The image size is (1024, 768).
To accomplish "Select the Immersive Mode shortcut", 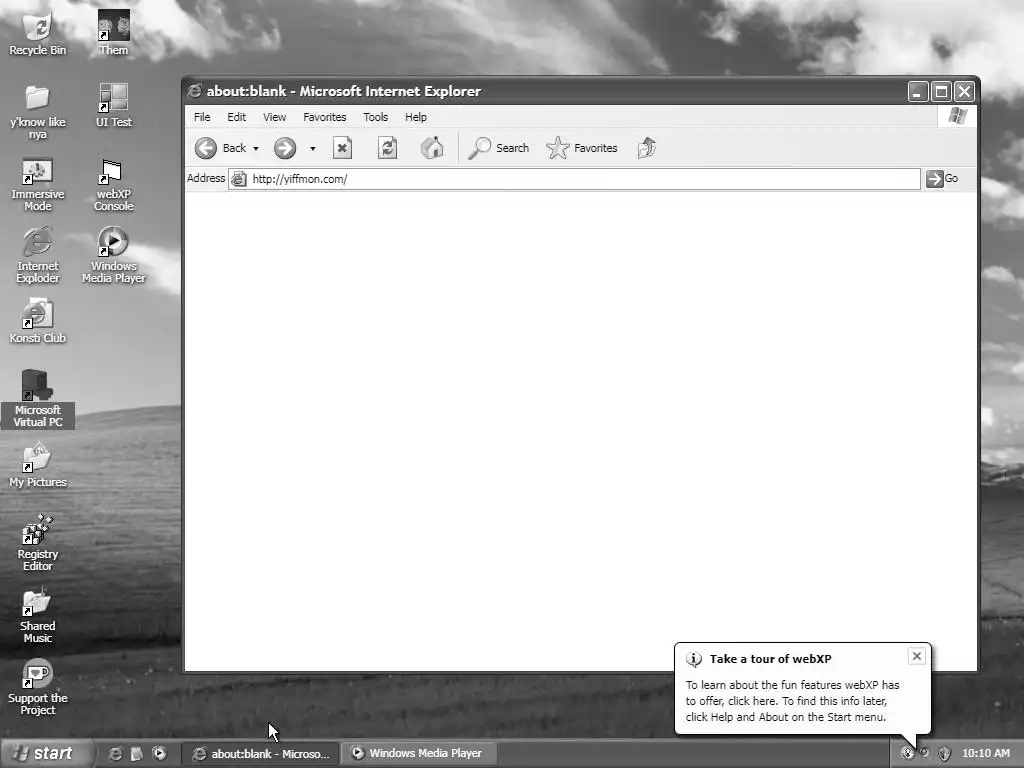I will (x=37, y=184).
